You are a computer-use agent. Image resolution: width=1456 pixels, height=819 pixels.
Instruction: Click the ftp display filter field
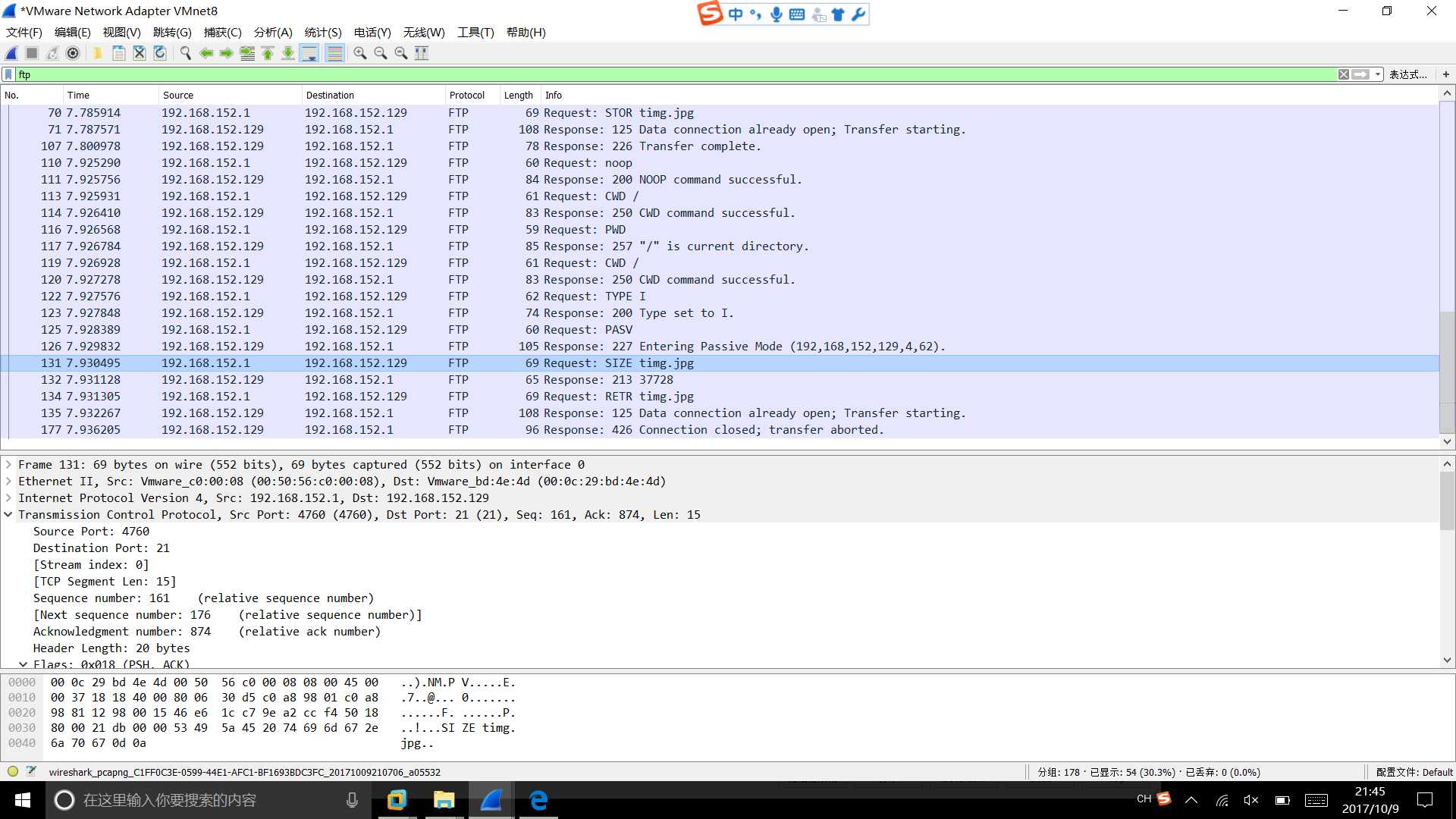tap(675, 74)
